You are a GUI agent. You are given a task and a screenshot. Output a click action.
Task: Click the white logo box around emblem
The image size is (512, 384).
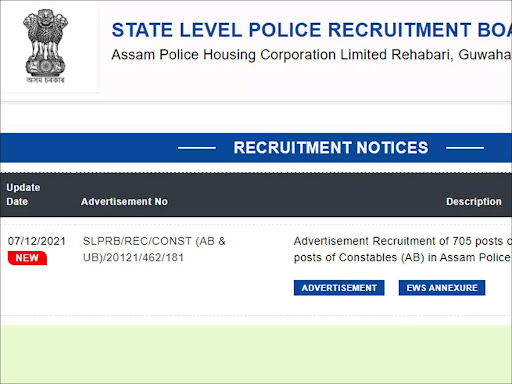click(x=50, y=47)
